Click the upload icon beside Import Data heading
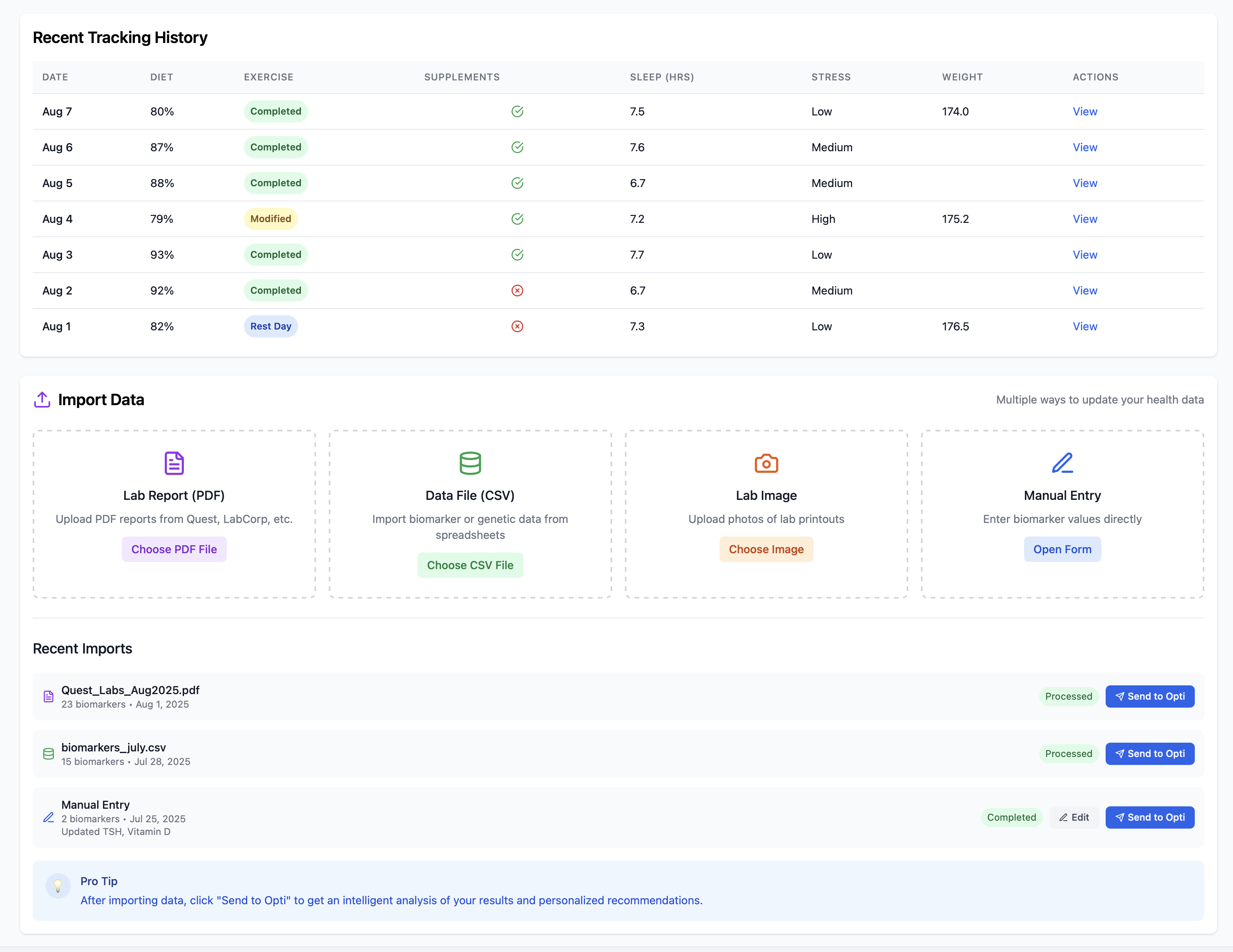The width and height of the screenshot is (1233, 952). point(42,399)
